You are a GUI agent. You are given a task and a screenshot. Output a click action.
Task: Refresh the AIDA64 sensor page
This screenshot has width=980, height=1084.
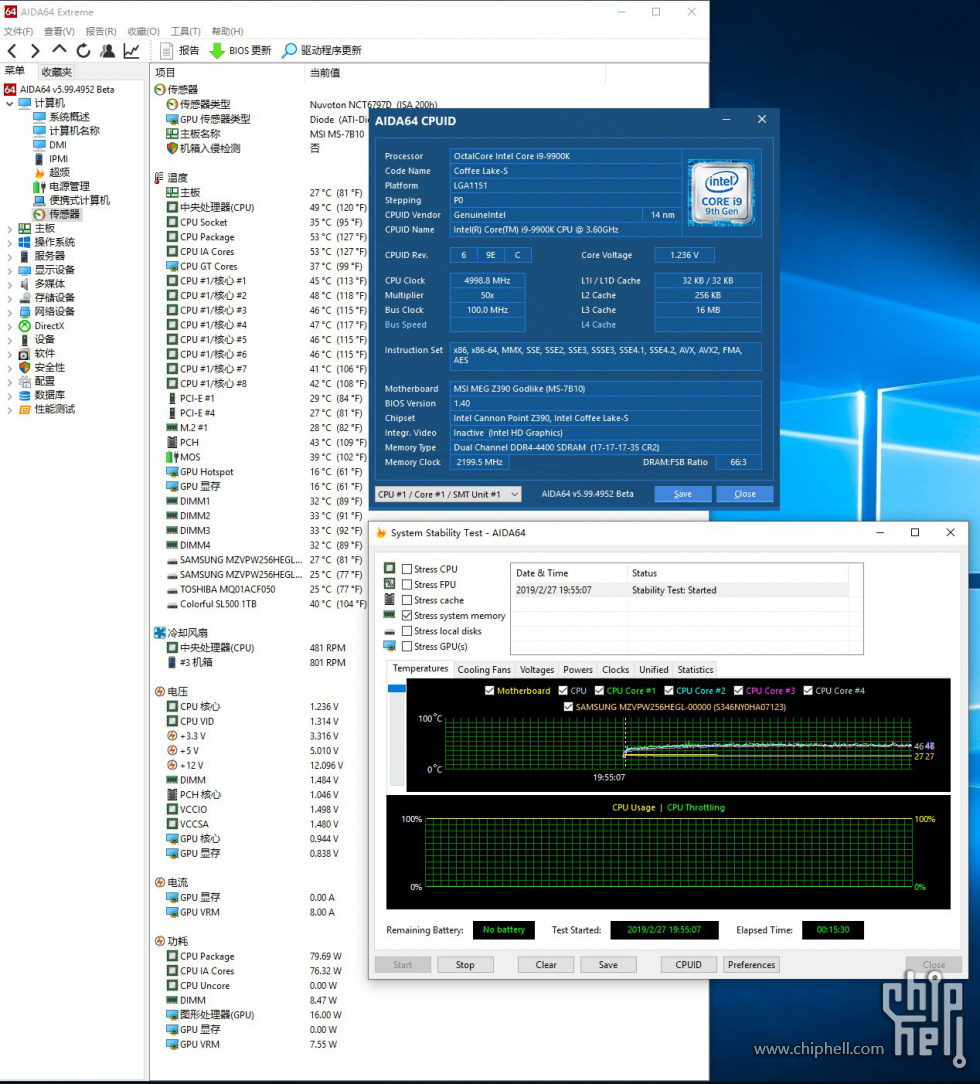point(84,50)
